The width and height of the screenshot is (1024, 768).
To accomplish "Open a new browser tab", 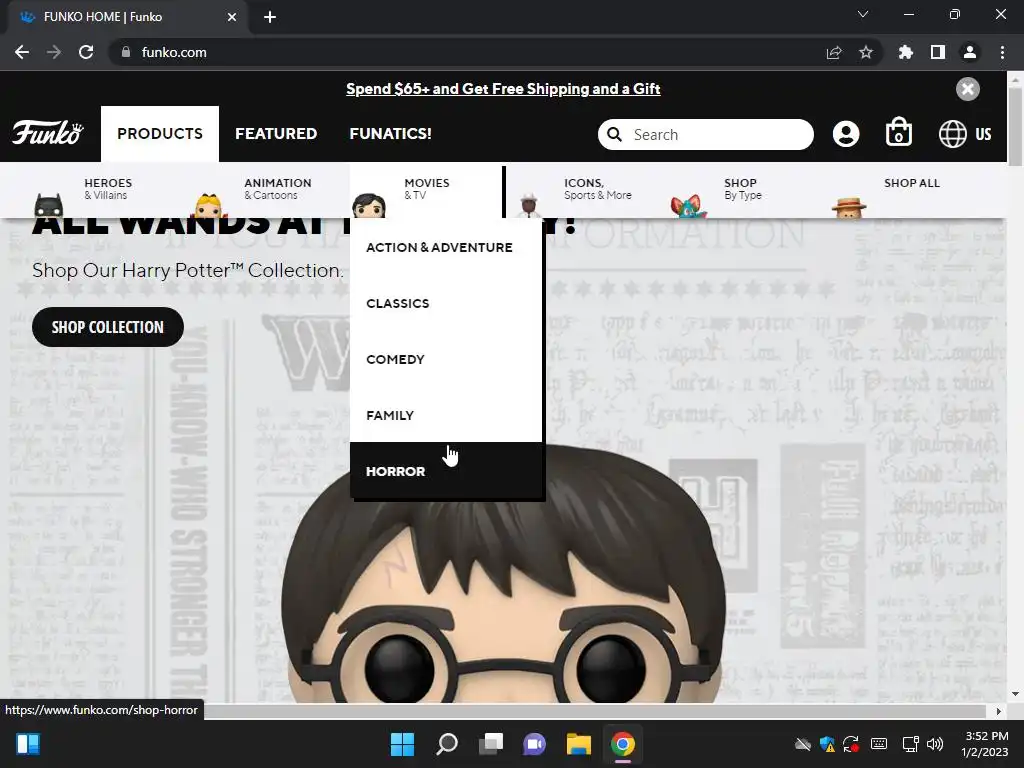I will pyautogui.click(x=270, y=17).
